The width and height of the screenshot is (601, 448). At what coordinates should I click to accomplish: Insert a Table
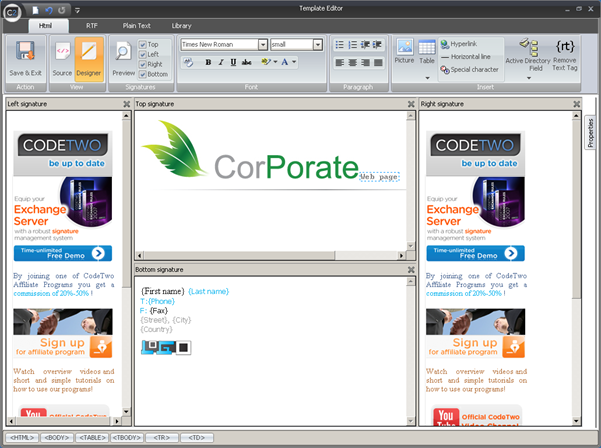point(427,51)
